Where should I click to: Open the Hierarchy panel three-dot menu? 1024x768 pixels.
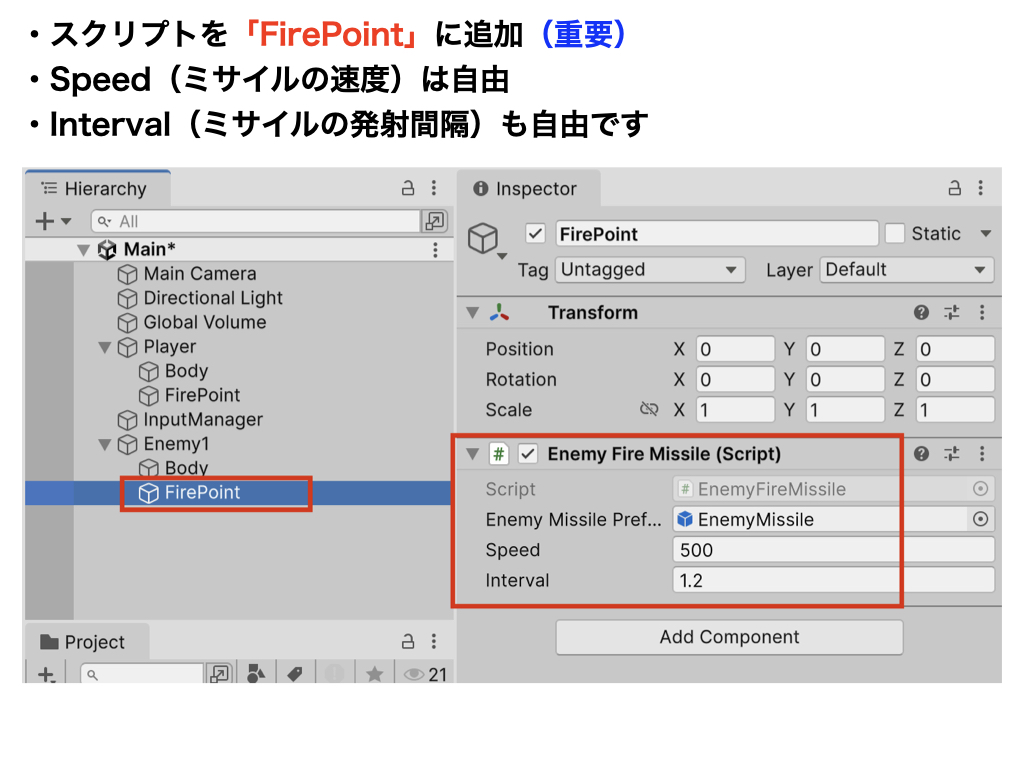click(x=434, y=188)
